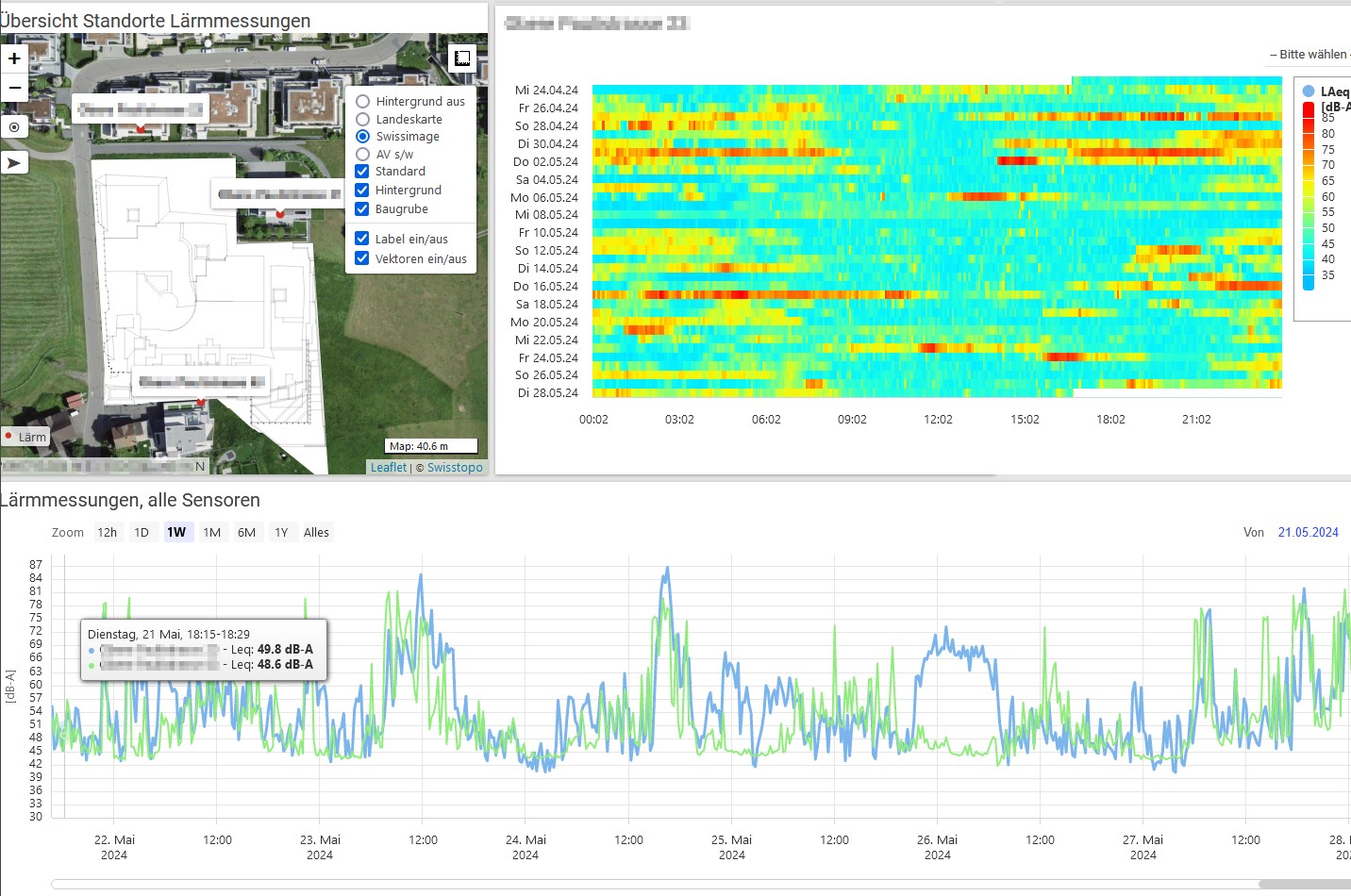1351x896 pixels.
Task: Click the Von date field 21.05.2024
Action: (1308, 532)
